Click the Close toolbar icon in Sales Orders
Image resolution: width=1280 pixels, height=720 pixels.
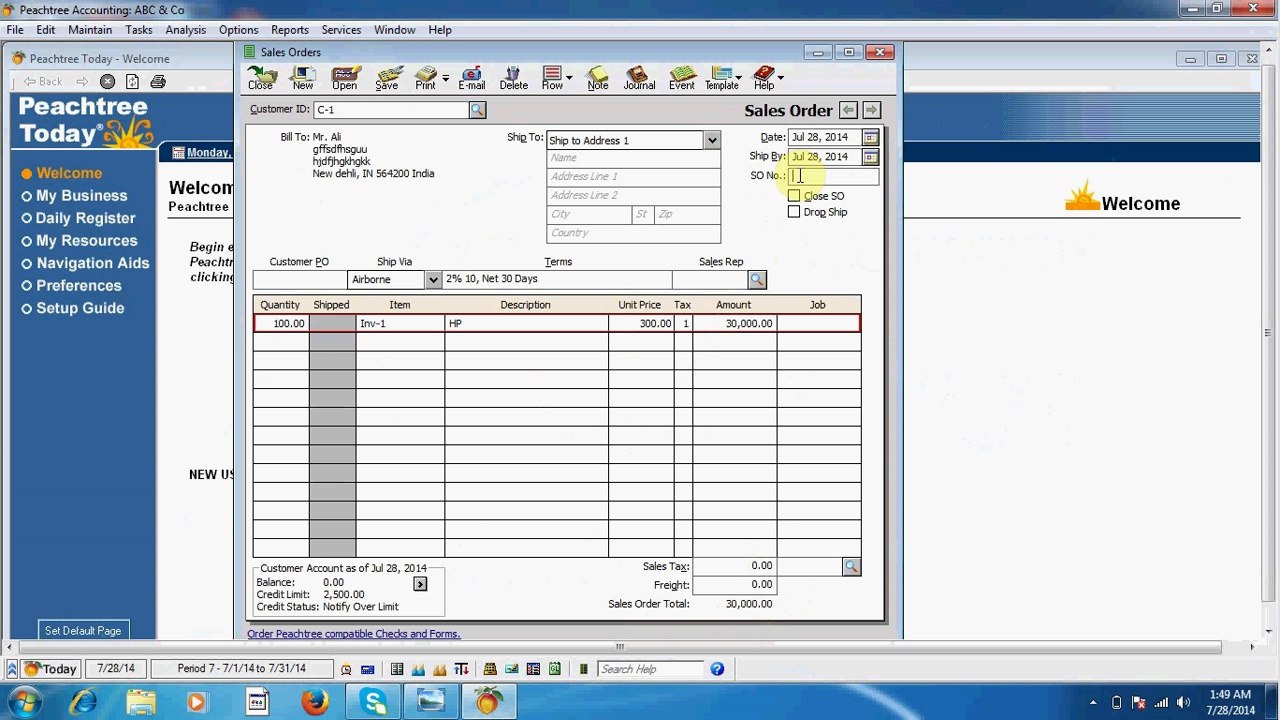(261, 78)
